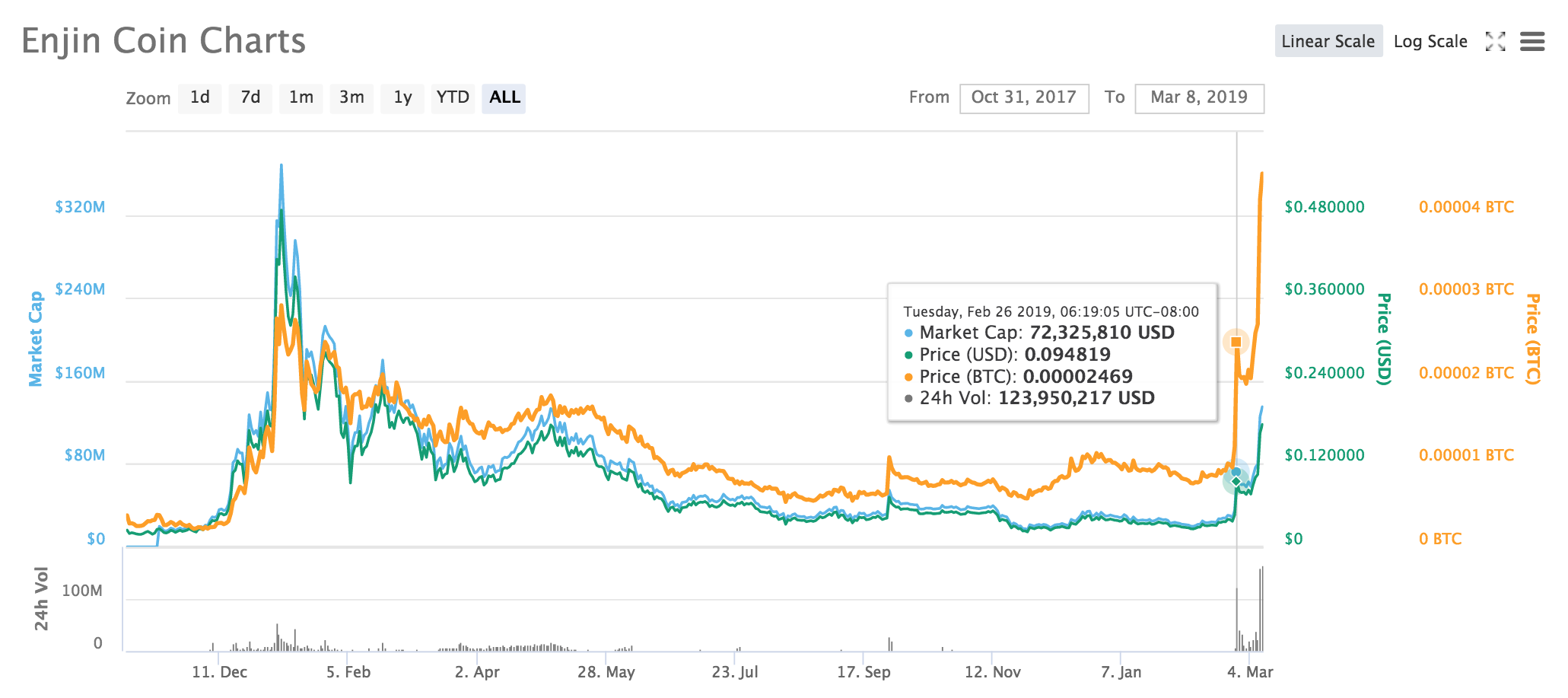Click the 4. Mar date label
1568x698 pixels.
(1250, 672)
